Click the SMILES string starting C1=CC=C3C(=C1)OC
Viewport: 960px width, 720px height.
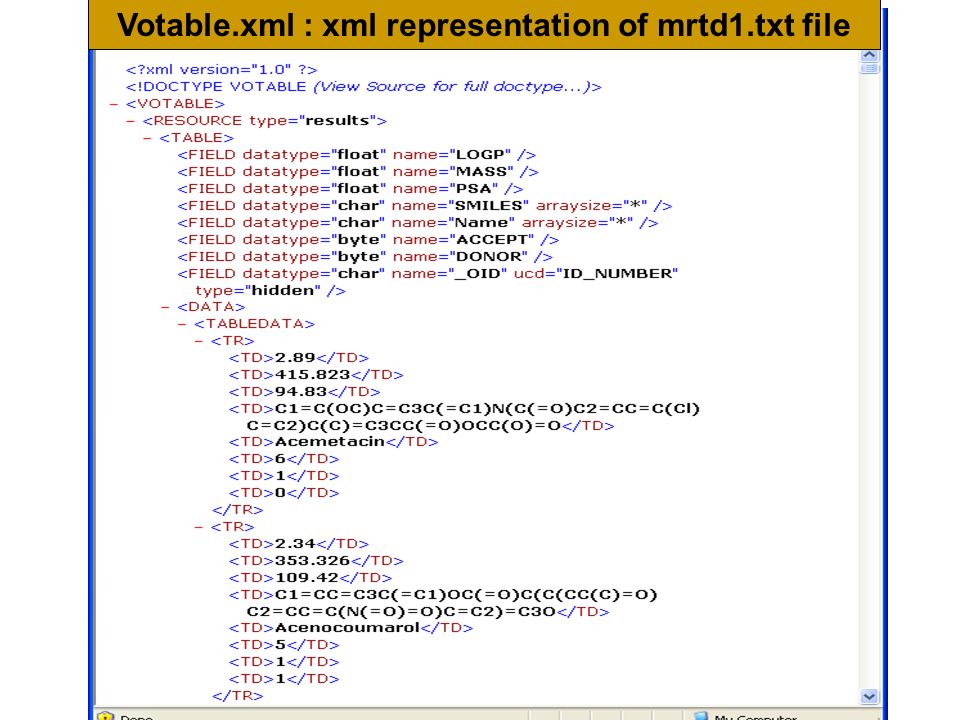[452, 603]
